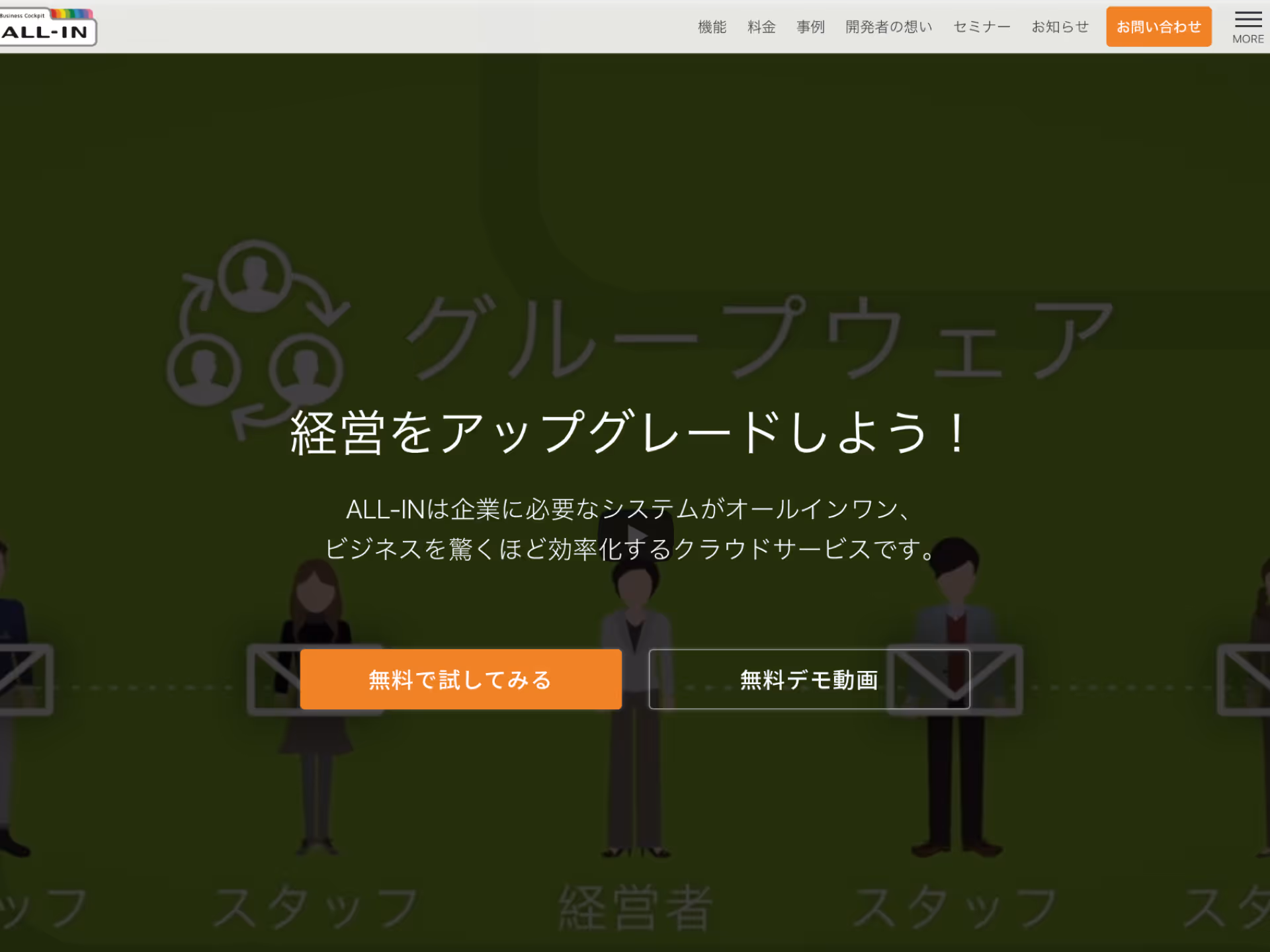Open お知らせ news page

point(1060,27)
